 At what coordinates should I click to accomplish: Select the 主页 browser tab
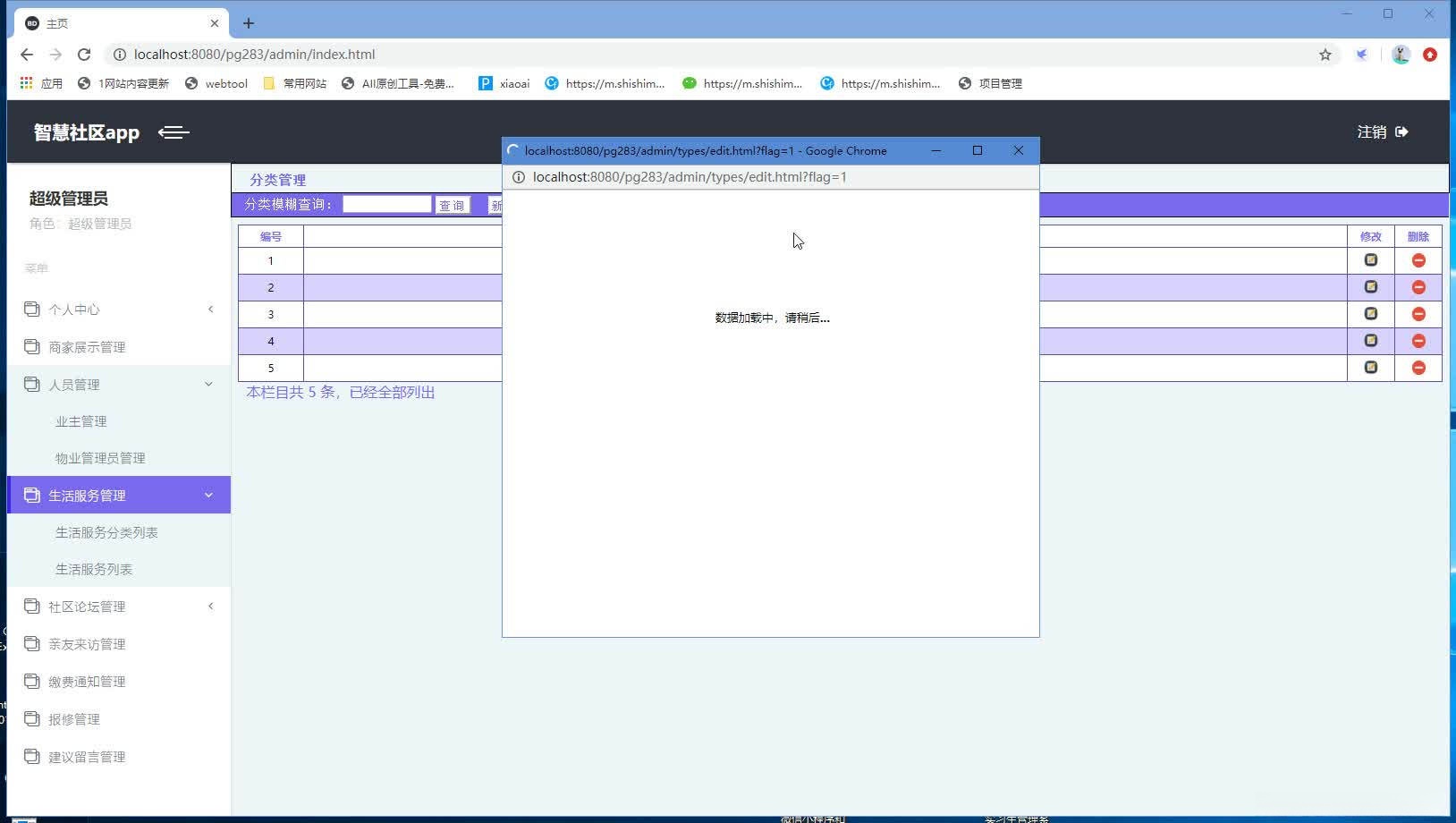(121, 23)
